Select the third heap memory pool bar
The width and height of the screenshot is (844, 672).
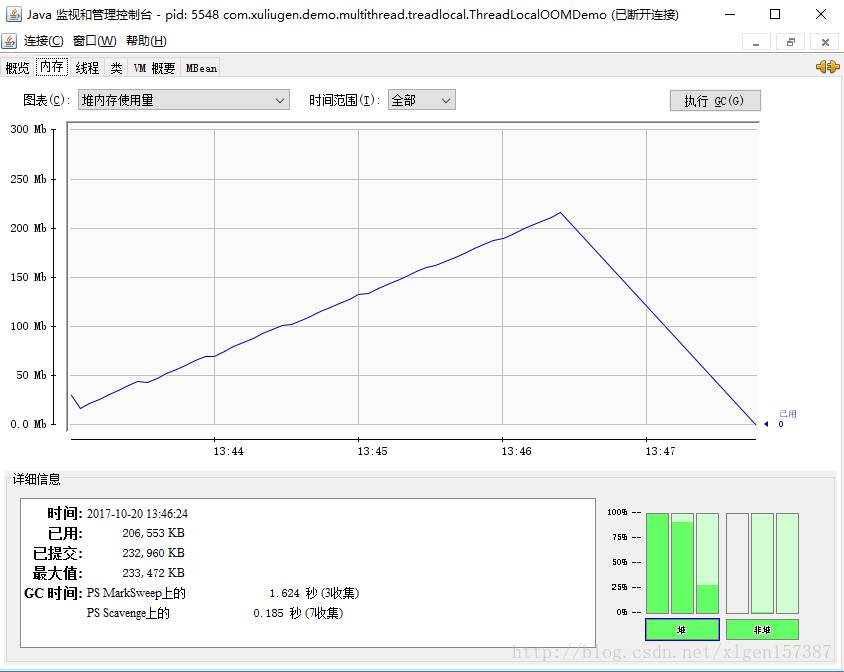[x=707, y=563]
